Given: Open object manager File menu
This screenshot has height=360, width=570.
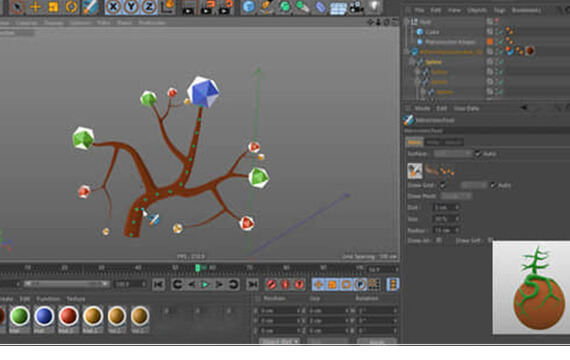Looking at the screenshot, I should (x=419, y=10).
